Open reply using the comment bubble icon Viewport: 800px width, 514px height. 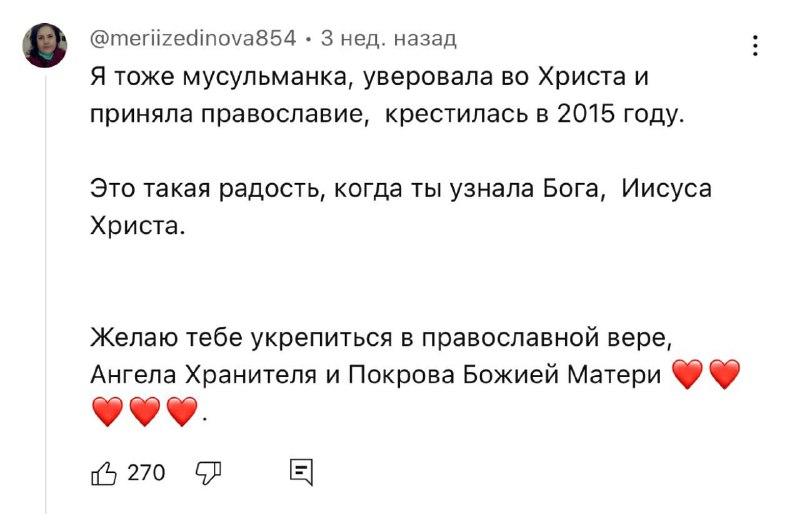[x=301, y=472]
